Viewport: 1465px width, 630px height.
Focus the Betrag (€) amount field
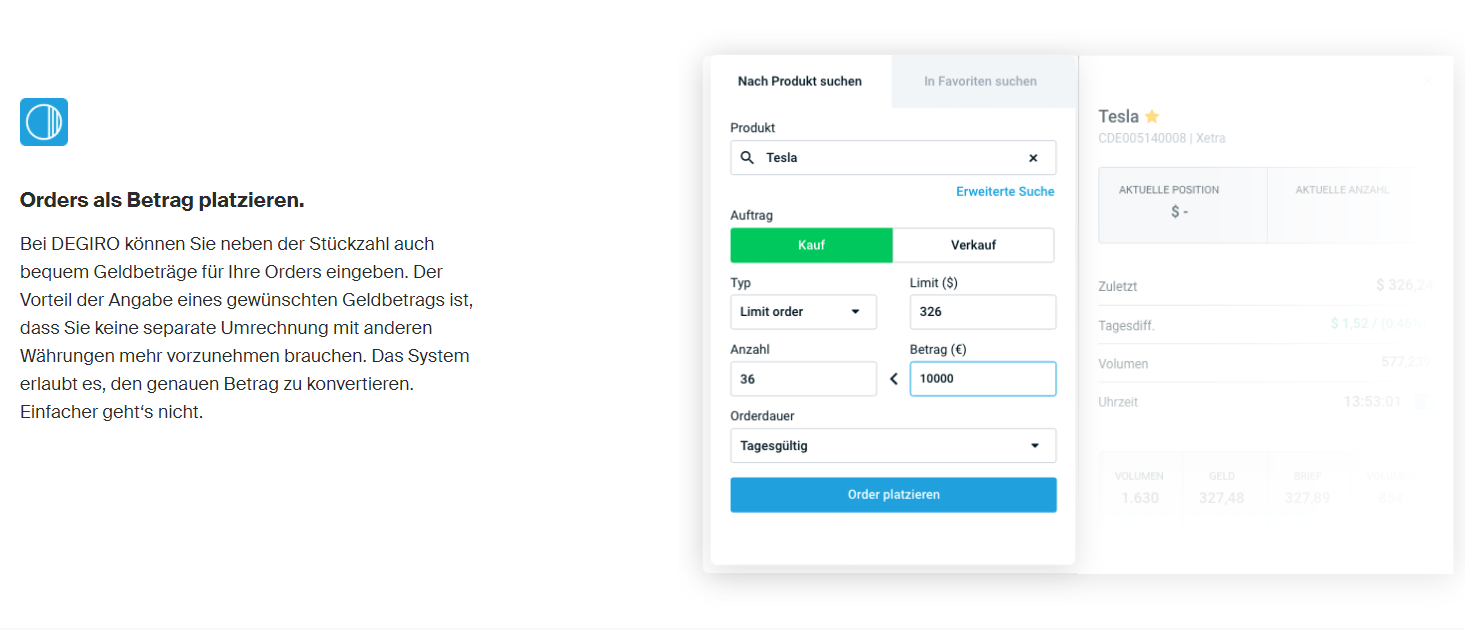click(x=982, y=379)
